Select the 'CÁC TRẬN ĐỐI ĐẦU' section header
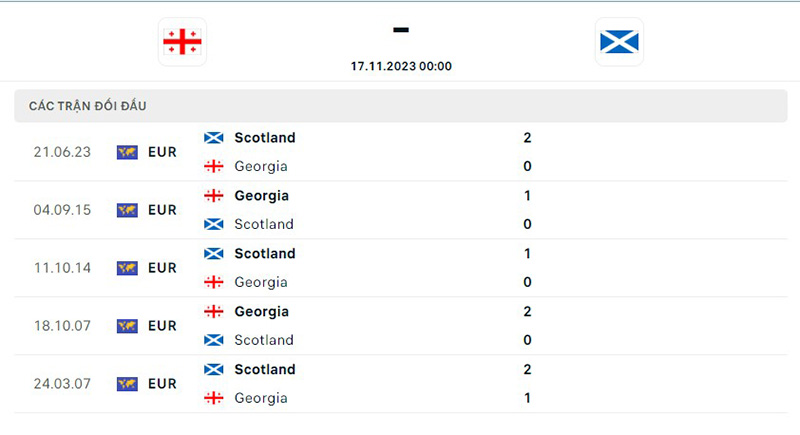Screen dimensions: 800x435 [x=88, y=106]
